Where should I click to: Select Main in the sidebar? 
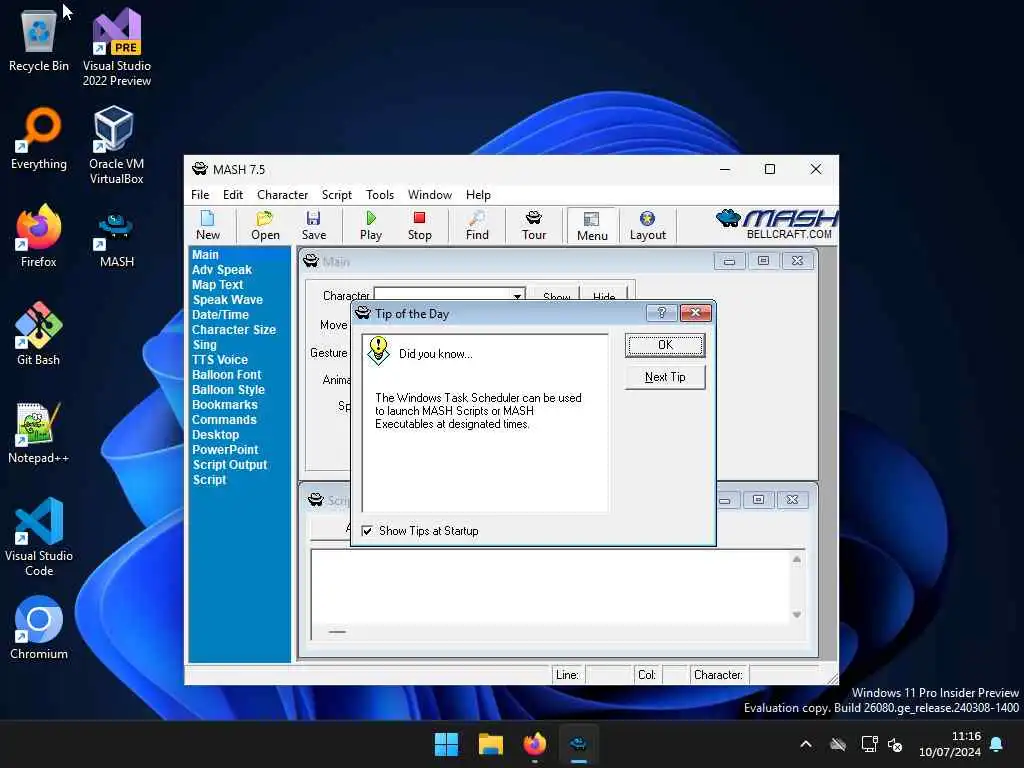[205, 255]
